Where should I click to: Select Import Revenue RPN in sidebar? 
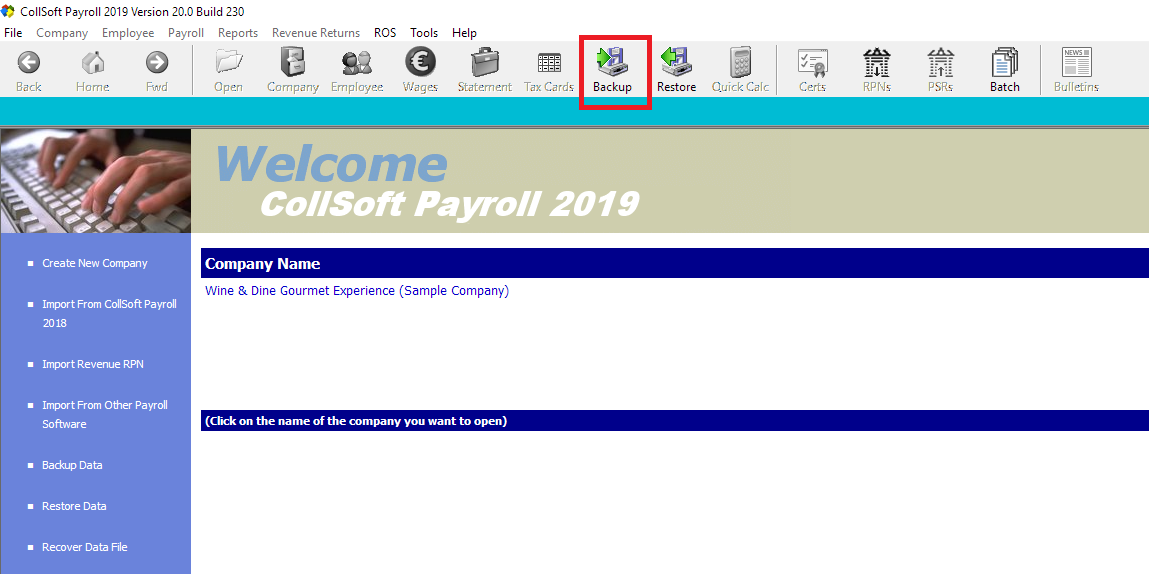point(92,364)
